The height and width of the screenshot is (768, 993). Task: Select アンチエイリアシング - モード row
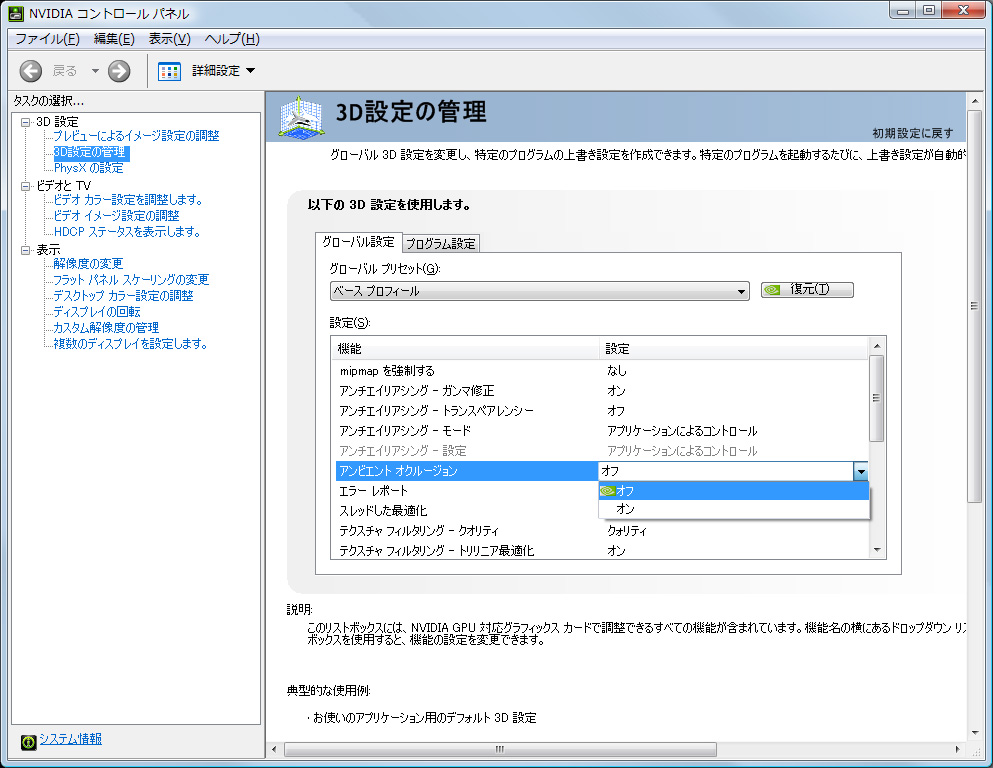point(600,431)
